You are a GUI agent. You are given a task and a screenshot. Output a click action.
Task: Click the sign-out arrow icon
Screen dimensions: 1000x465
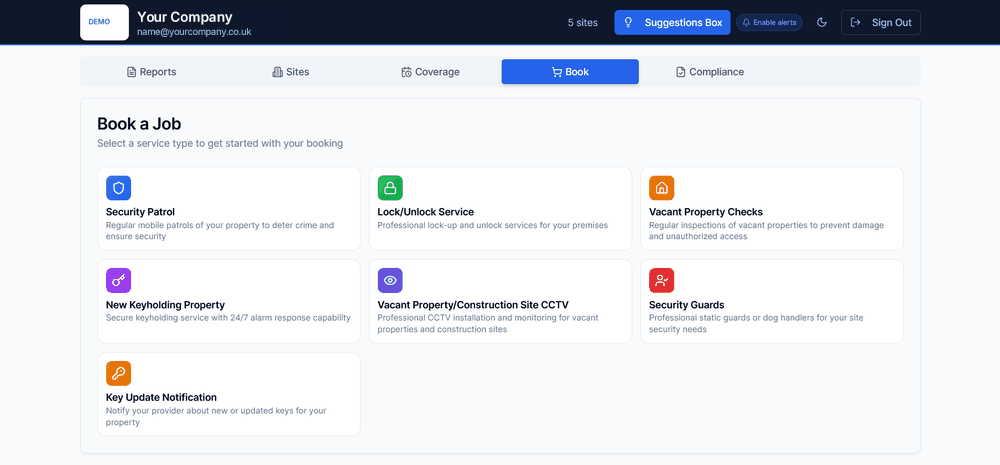856,22
